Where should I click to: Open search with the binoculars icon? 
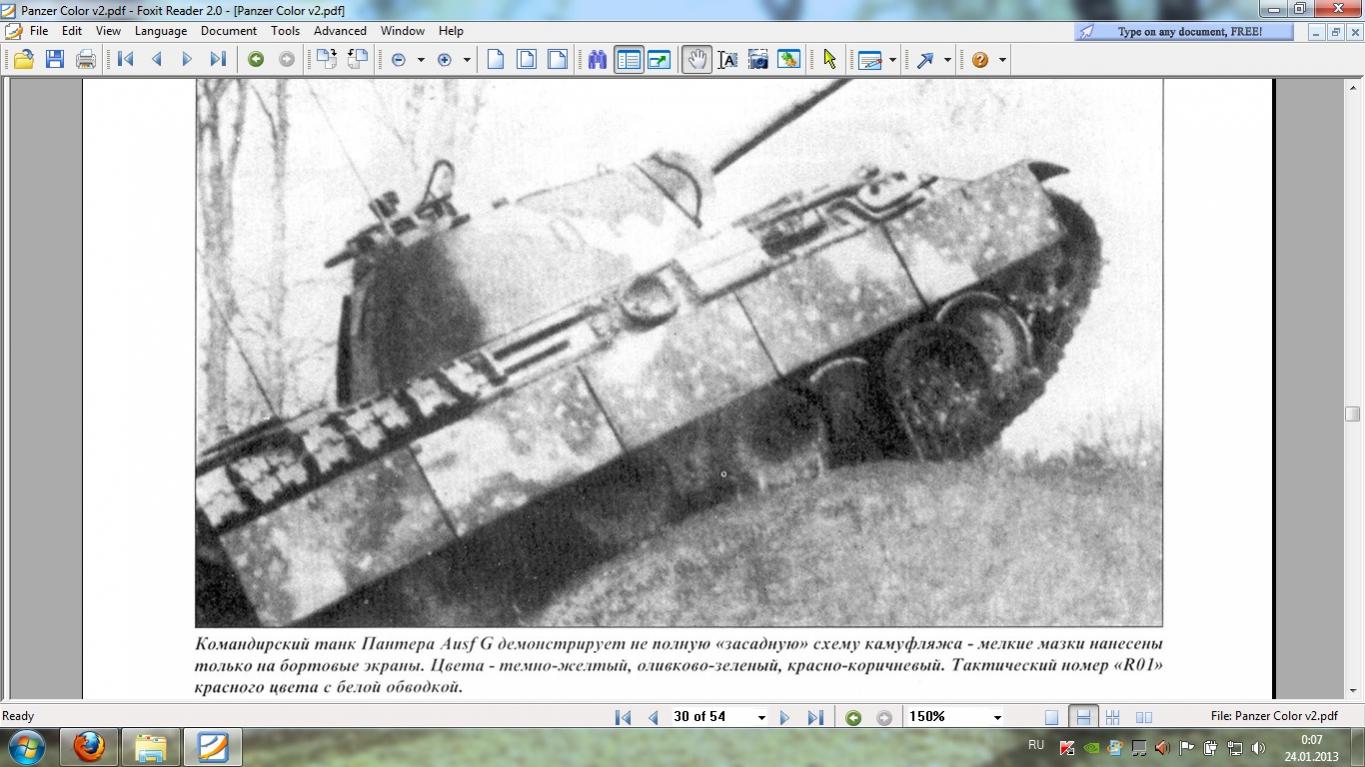(598, 60)
